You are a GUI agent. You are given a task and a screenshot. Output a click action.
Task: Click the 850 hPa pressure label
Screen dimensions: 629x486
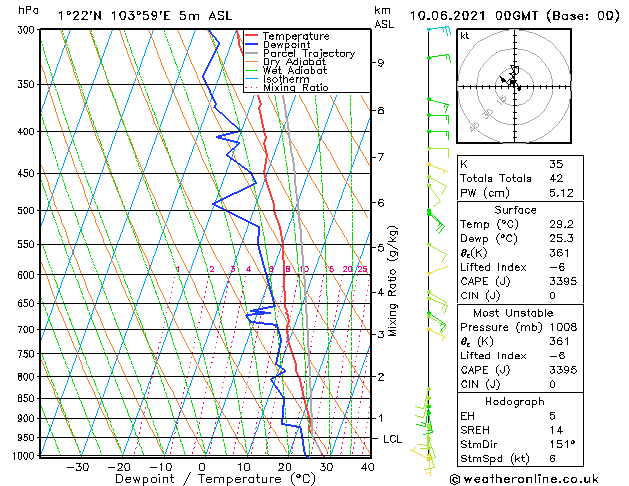pyautogui.click(x=28, y=398)
